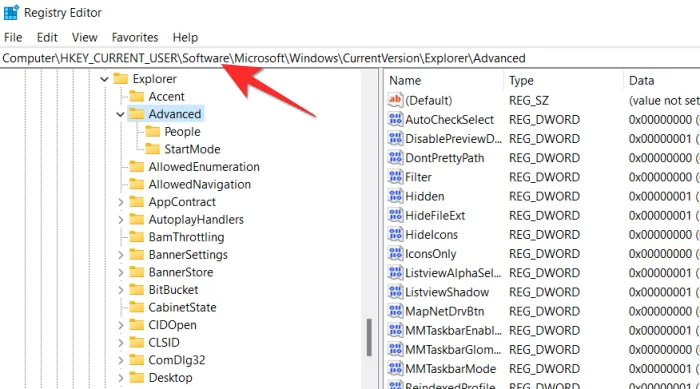Open the View menu

pos(84,38)
